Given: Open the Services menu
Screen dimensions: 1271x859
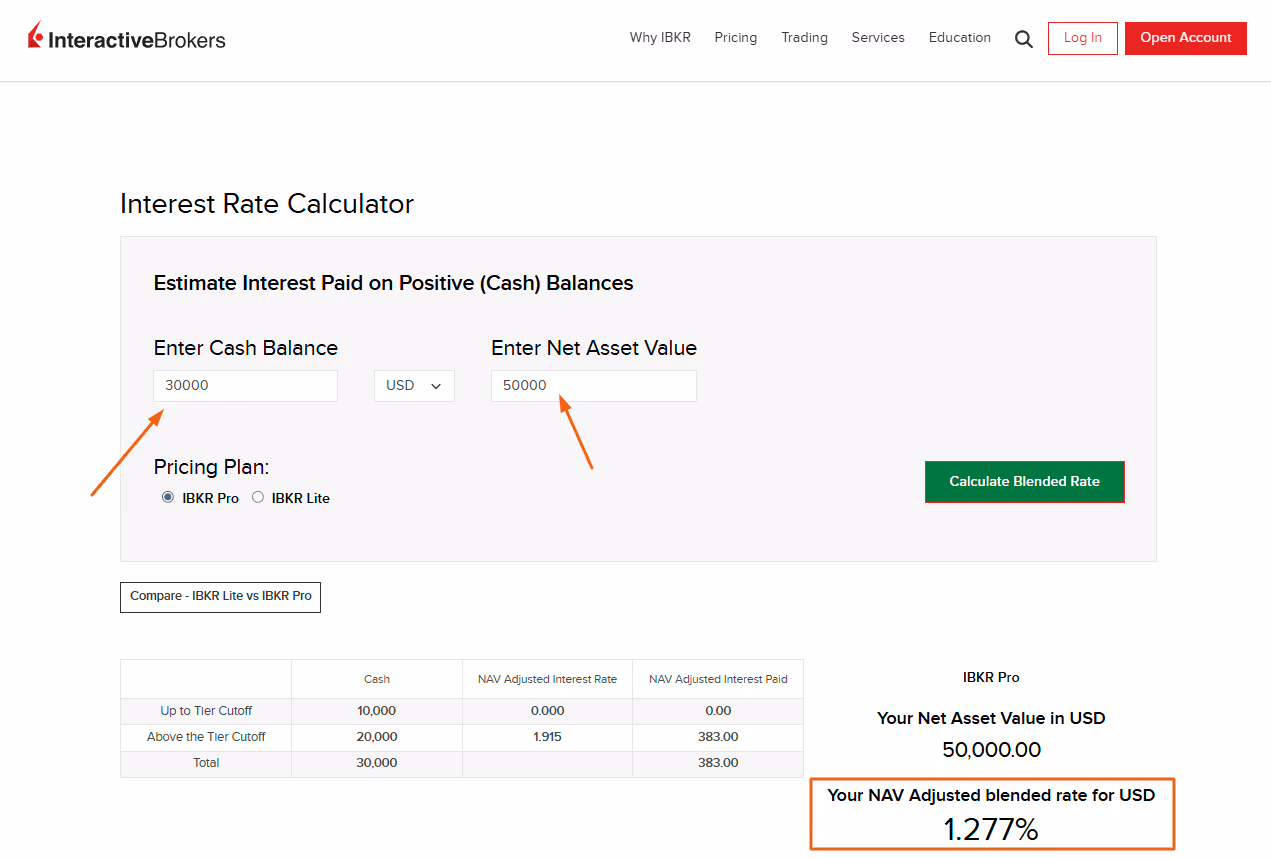Looking at the screenshot, I should point(878,38).
